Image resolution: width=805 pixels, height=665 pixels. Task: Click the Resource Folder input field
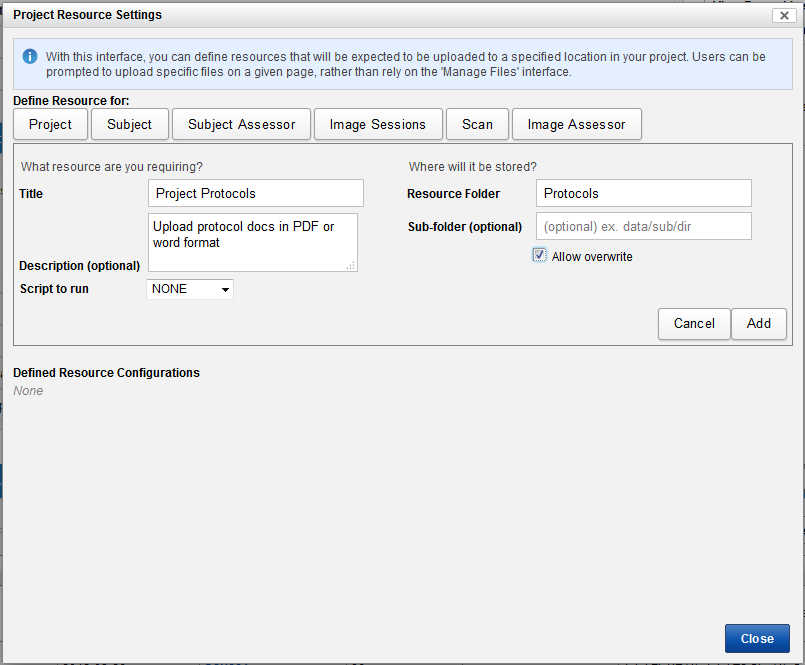[644, 193]
